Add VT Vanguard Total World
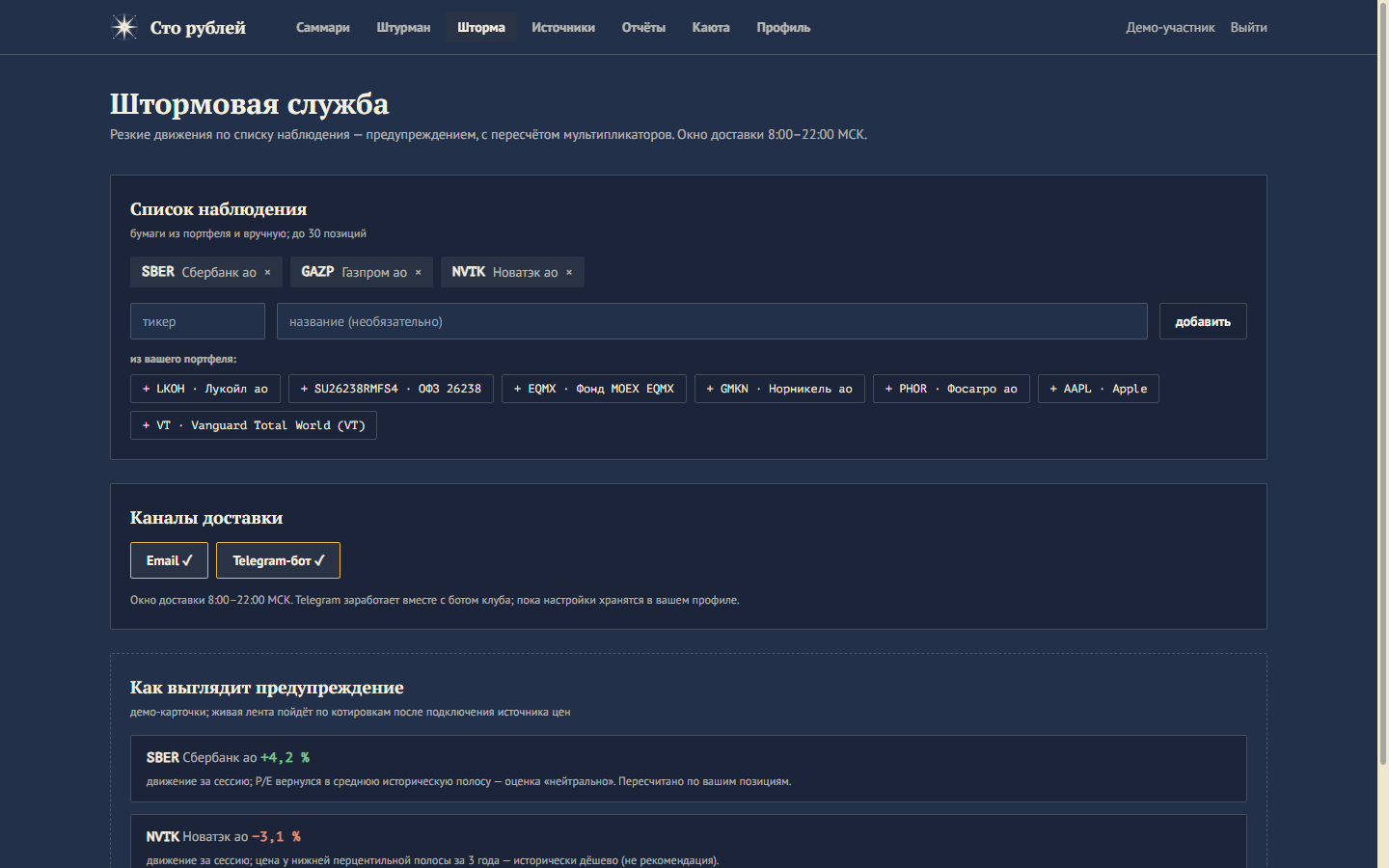Viewport: 1389px width, 868px height. coord(254,425)
